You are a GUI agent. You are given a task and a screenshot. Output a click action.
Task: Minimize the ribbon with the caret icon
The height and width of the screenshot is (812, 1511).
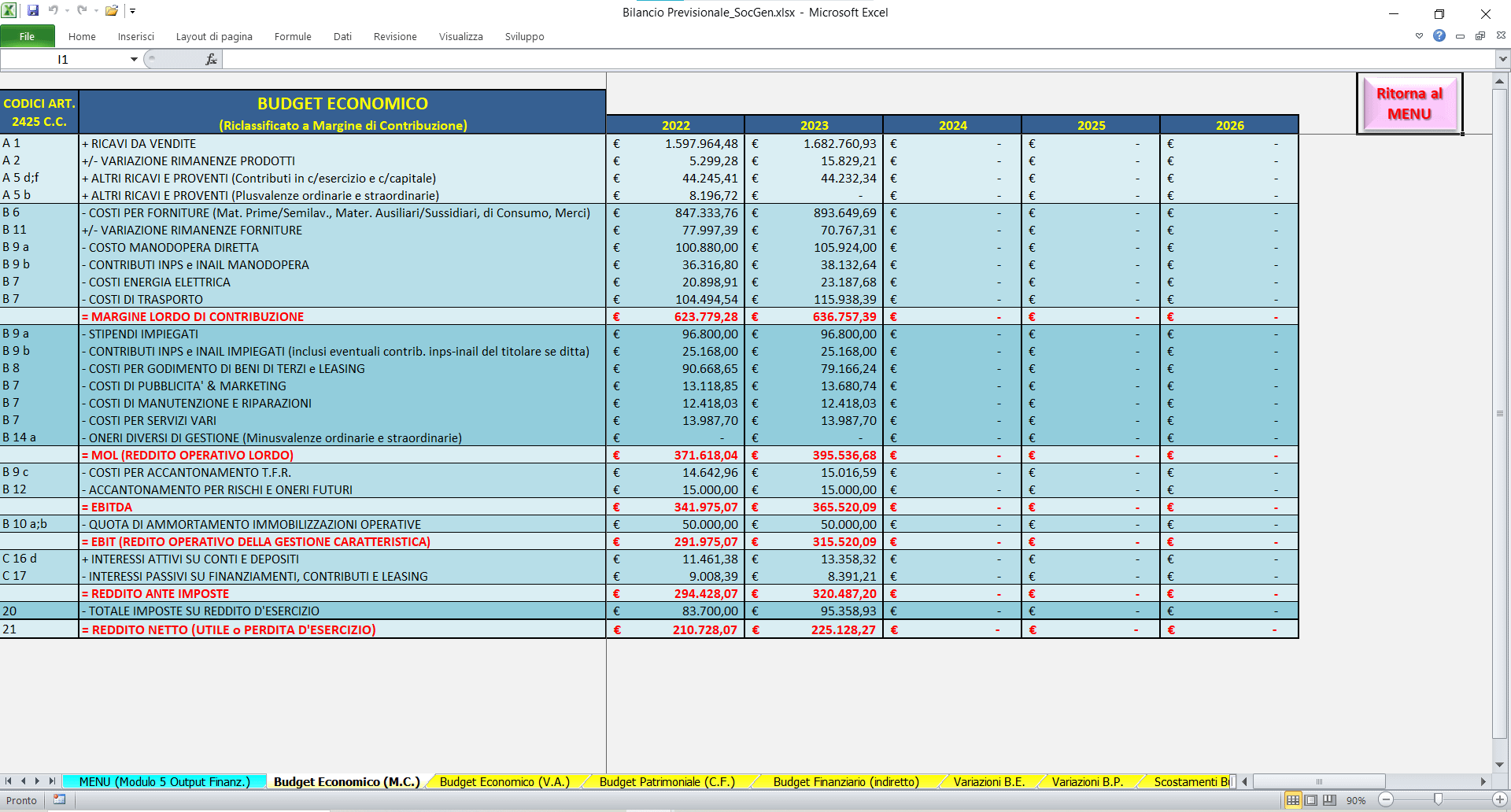coord(1419,36)
